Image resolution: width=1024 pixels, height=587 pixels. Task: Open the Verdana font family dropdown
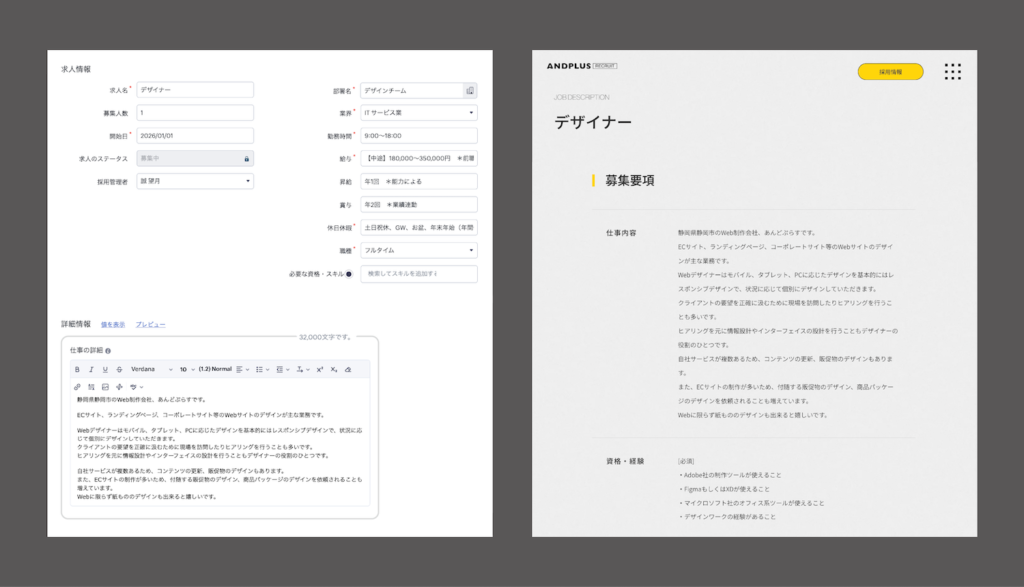(x=150, y=368)
